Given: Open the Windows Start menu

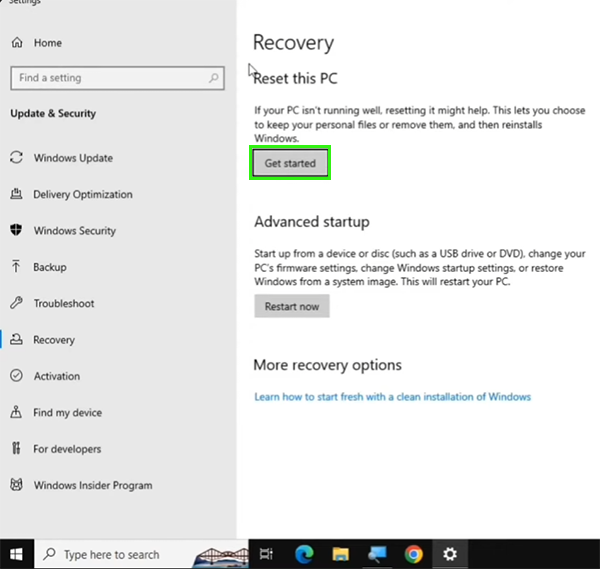Looking at the screenshot, I should [16, 554].
